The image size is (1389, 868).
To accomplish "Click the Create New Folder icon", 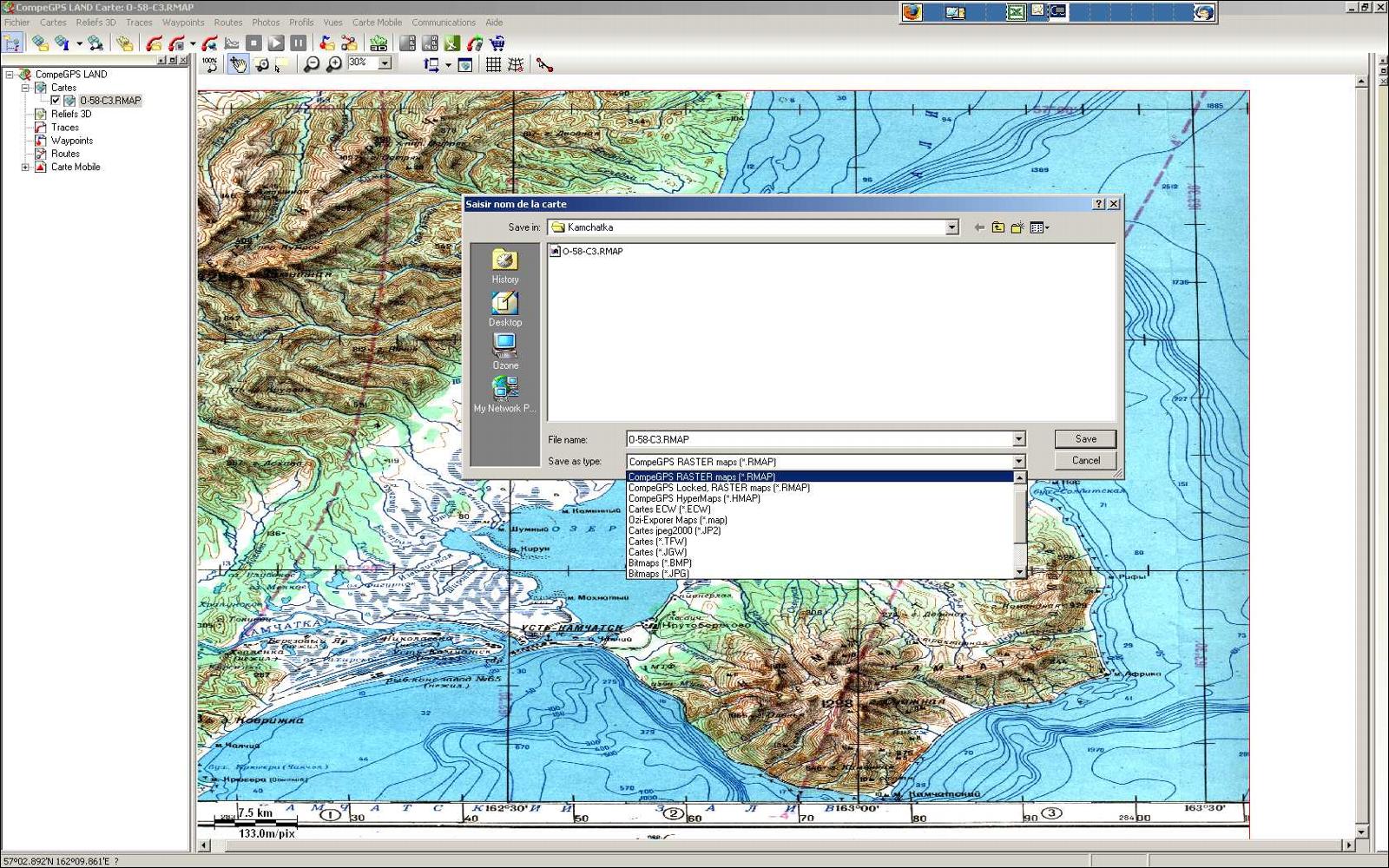I will 1017,227.
